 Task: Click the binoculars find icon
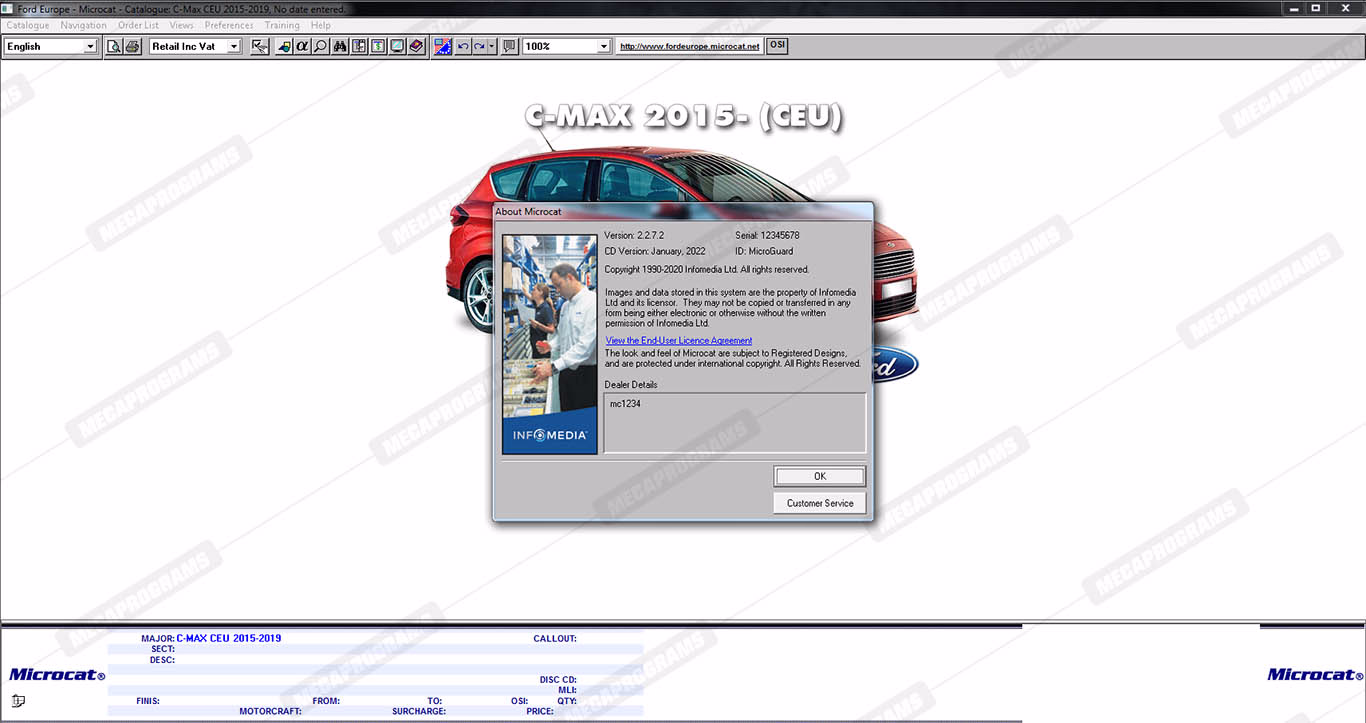click(x=340, y=46)
